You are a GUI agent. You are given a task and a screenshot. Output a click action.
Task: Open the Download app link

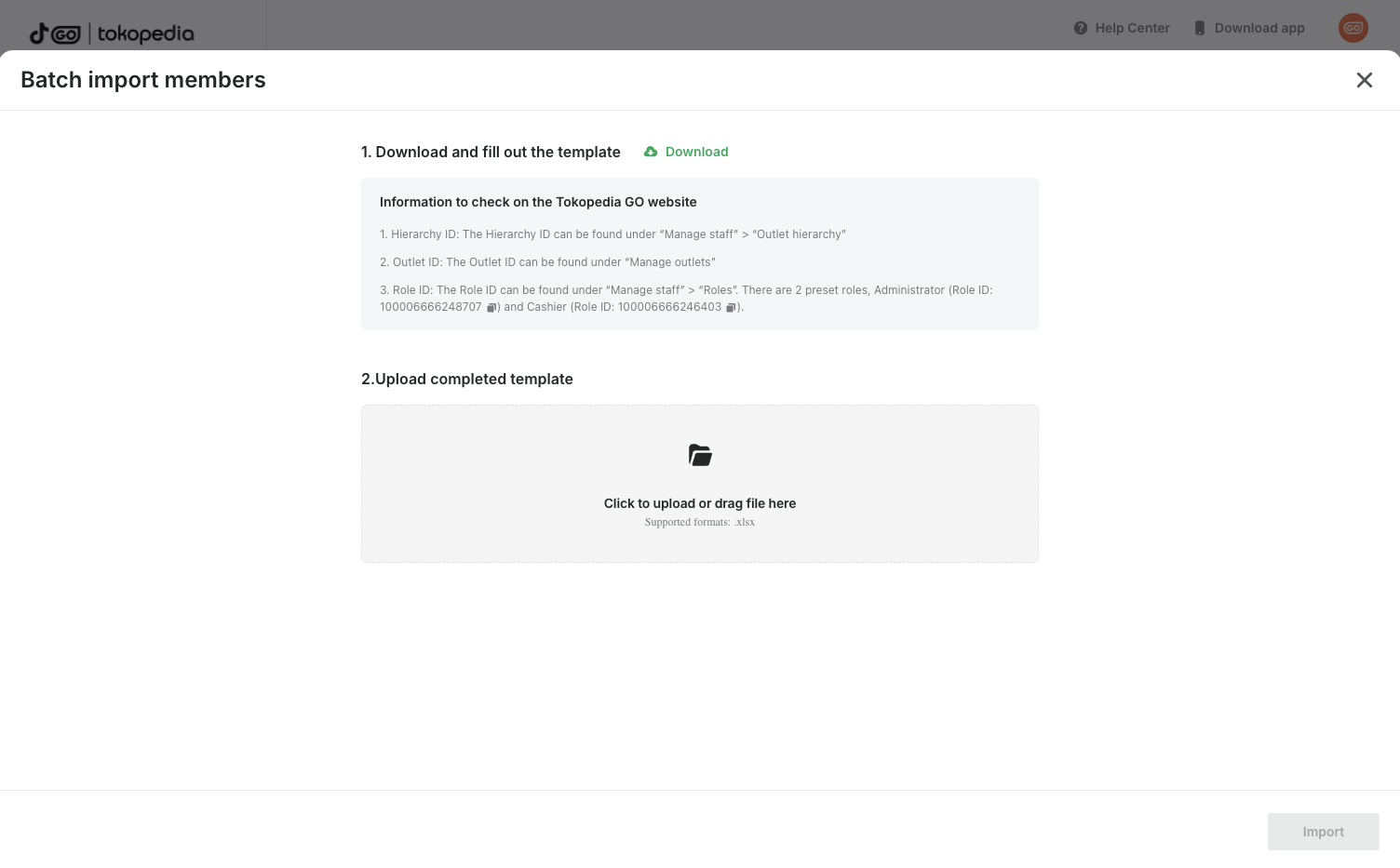pos(1259,28)
